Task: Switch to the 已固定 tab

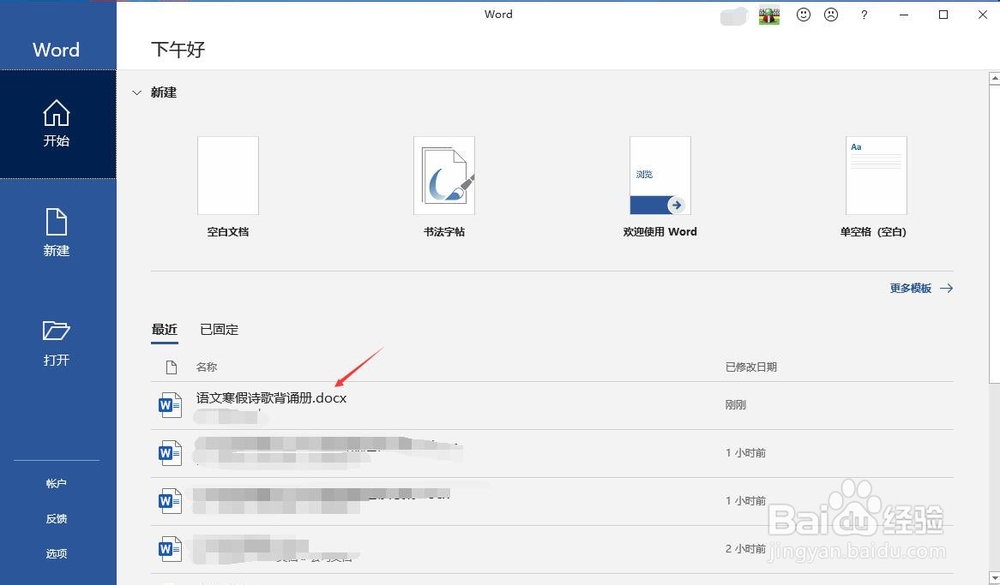Action: 219,330
